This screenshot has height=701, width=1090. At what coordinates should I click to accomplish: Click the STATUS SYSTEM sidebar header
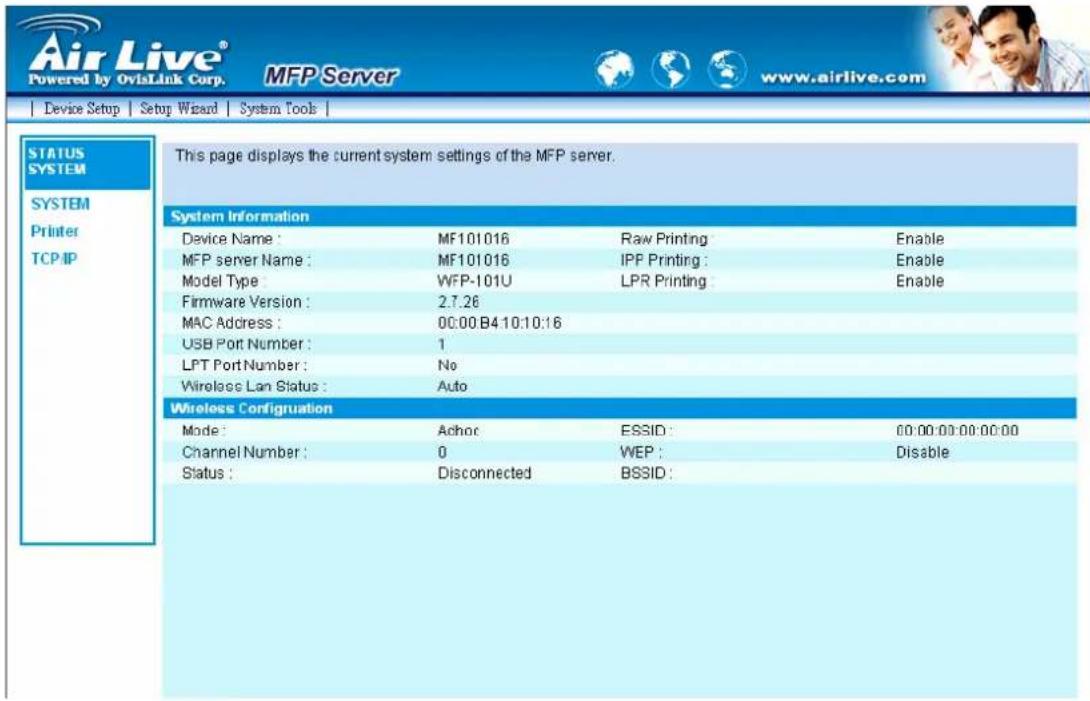(87, 163)
